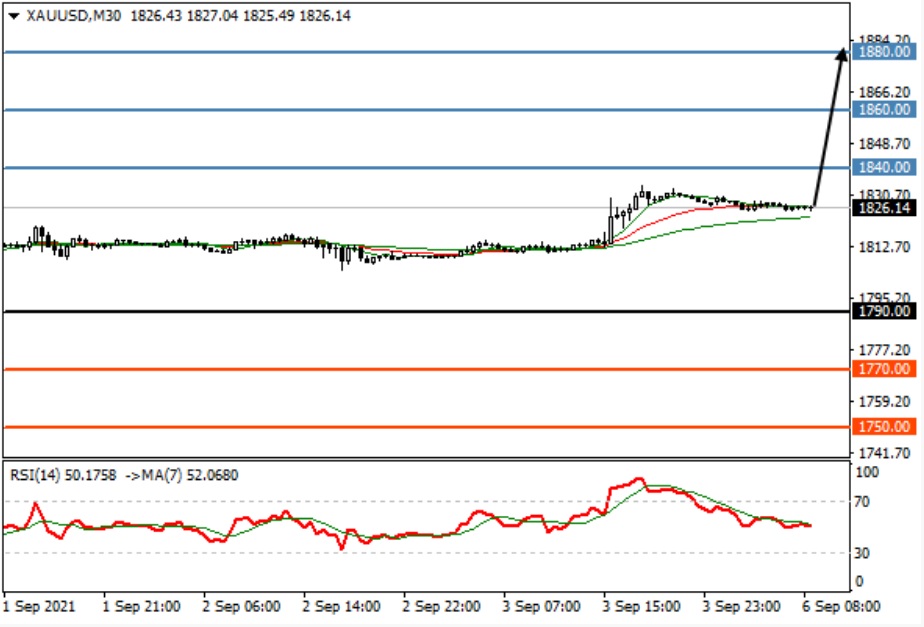The width and height of the screenshot is (924, 627).
Task: Click the 6 Sep 08:00 time label
Action: coord(841,606)
